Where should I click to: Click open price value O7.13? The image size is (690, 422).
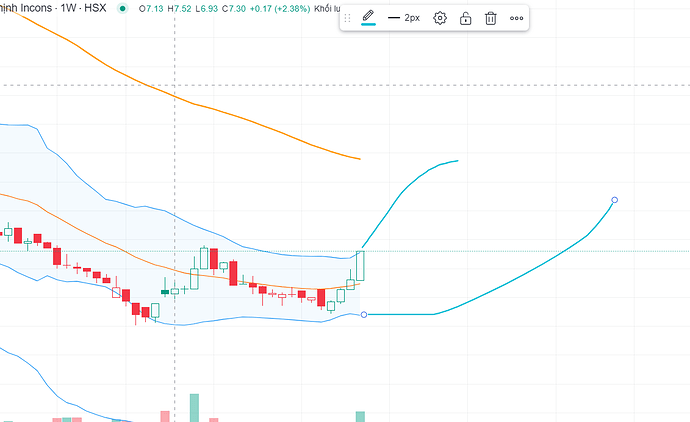(x=151, y=9)
